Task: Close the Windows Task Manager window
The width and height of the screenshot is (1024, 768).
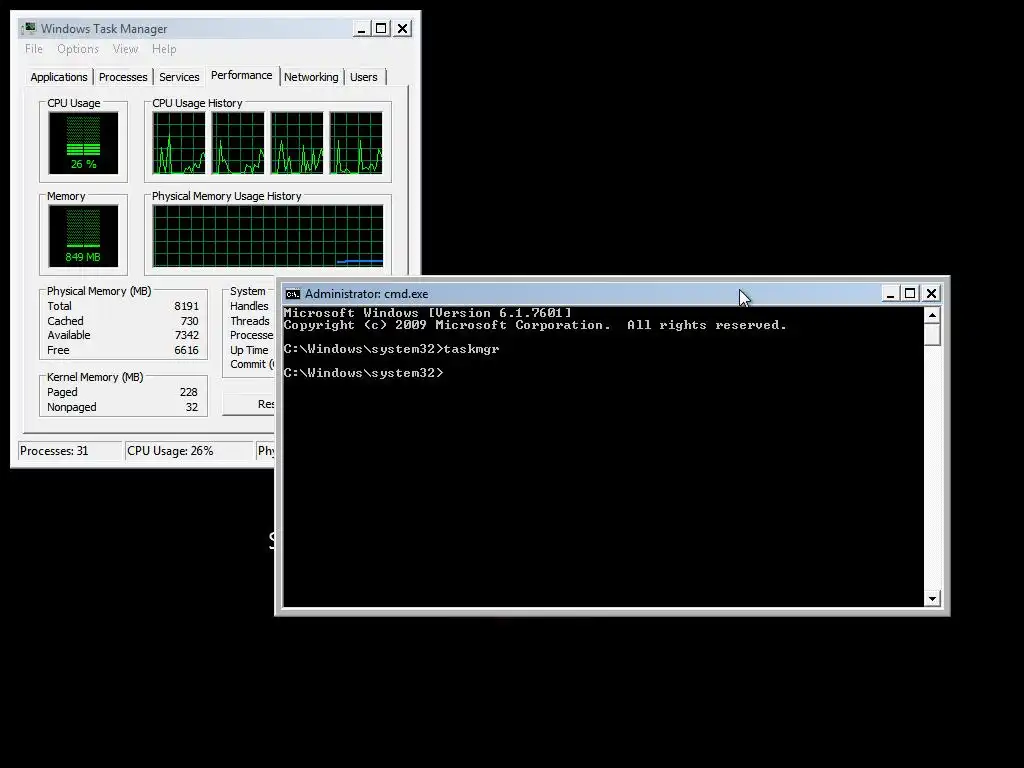Action: [403, 29]
